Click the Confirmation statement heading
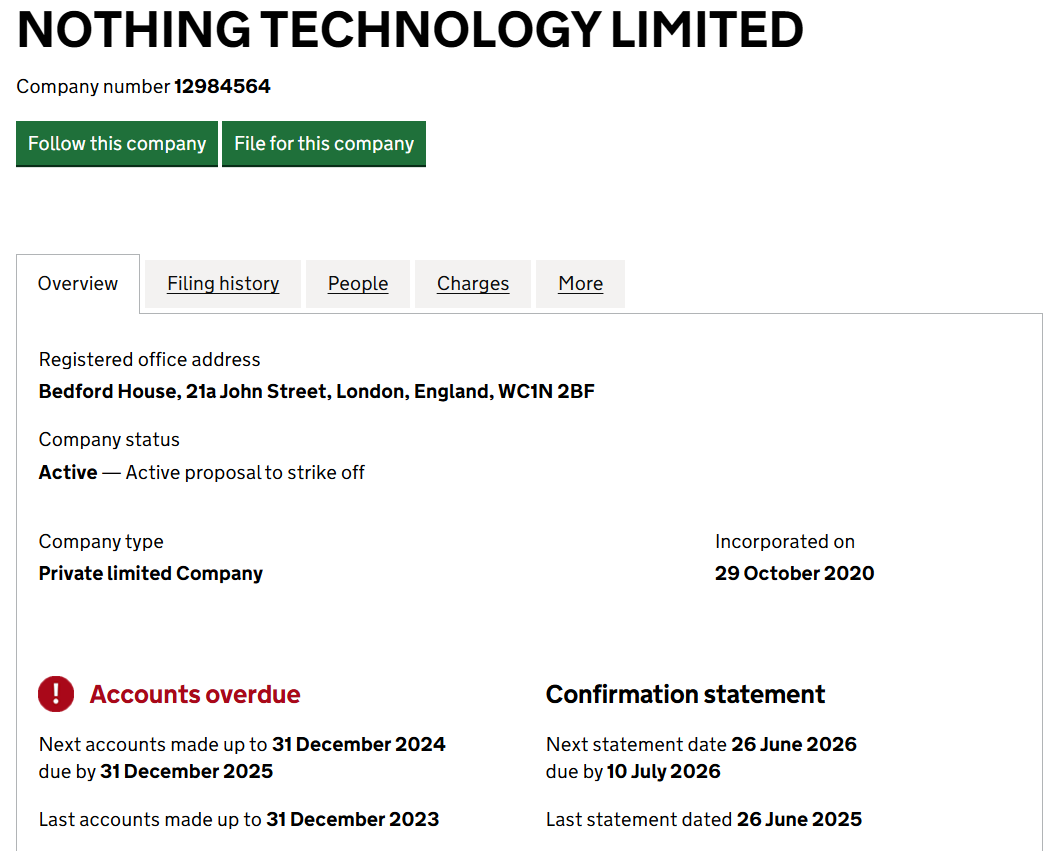This screenshot has width=1058, height=851. point(684,694)
